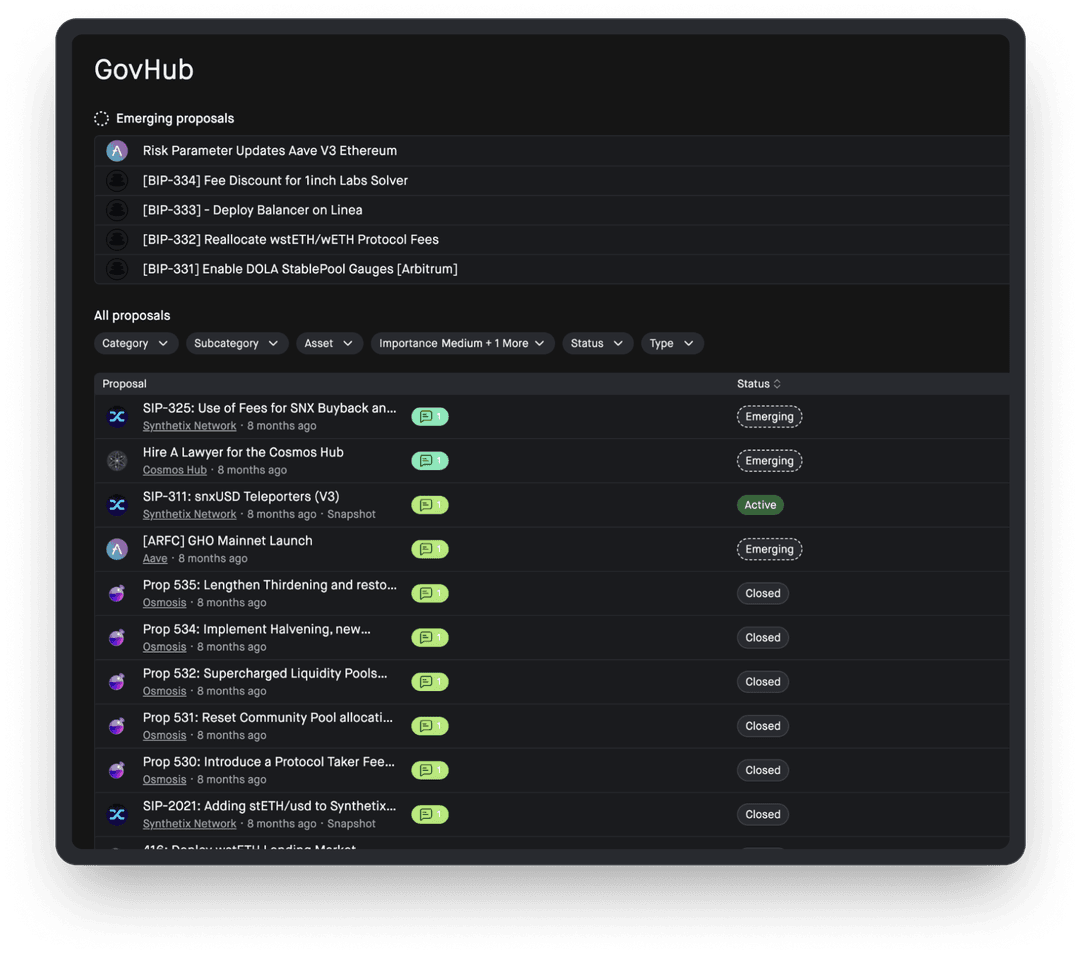1080x956 pixels.
Task: Open the comment bubble on SIP-311 row
Action: coord(429,504)
